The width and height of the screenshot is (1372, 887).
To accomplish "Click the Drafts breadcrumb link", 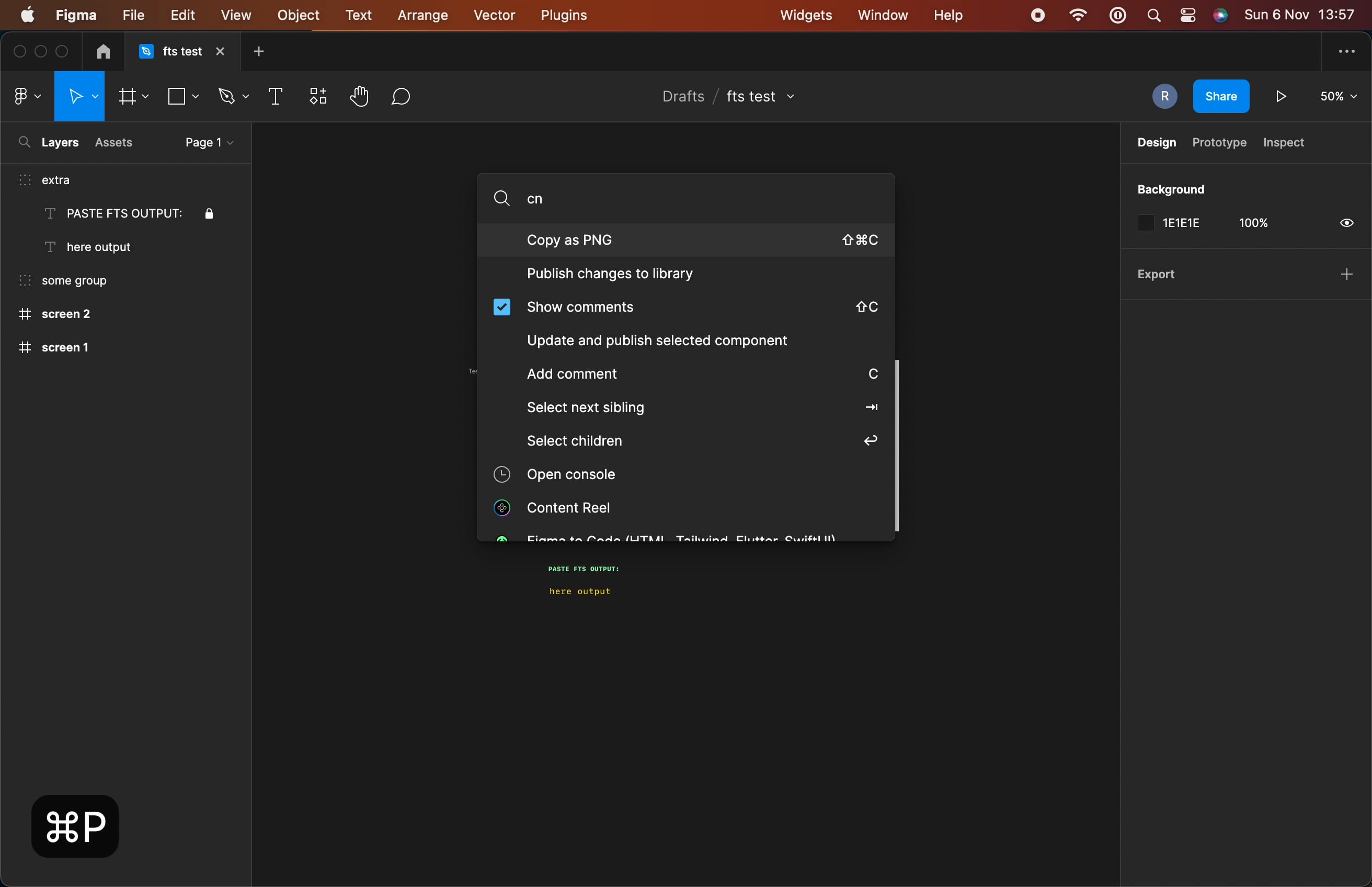I will click(x=682, y=96).
